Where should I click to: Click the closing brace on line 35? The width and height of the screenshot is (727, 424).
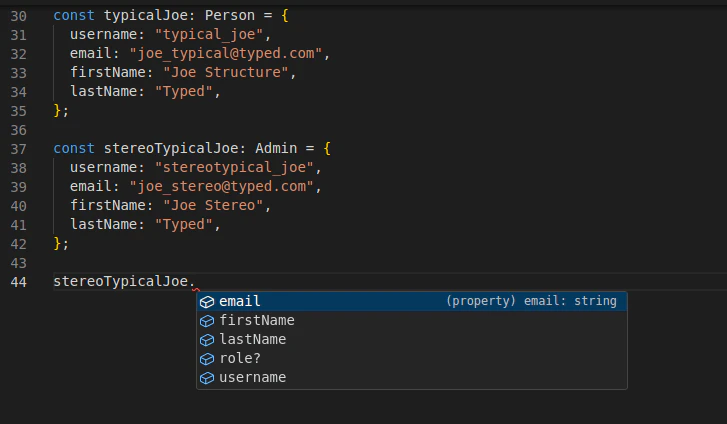coord(57,110)
